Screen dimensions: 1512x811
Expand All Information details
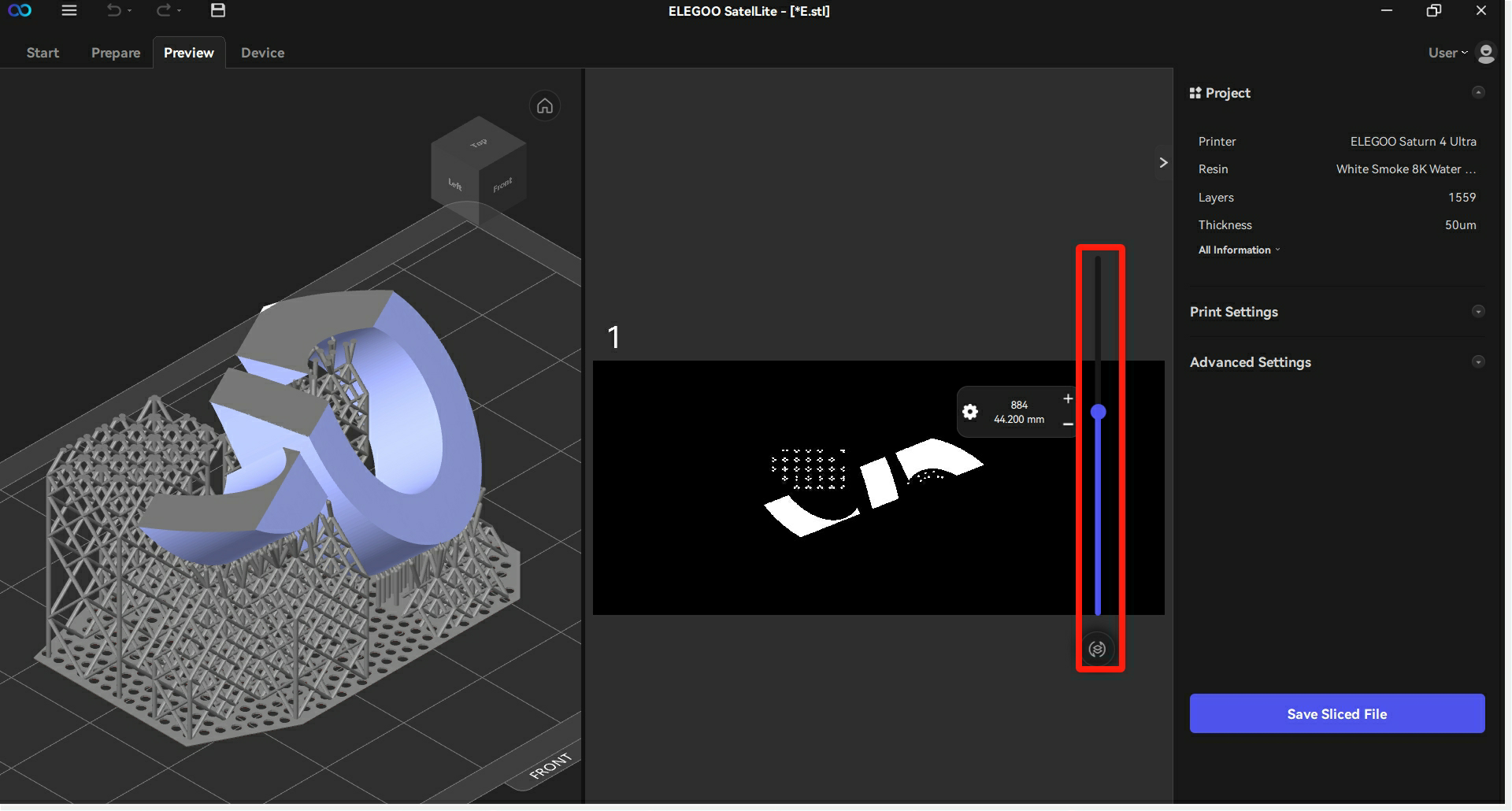[1239, 250]
